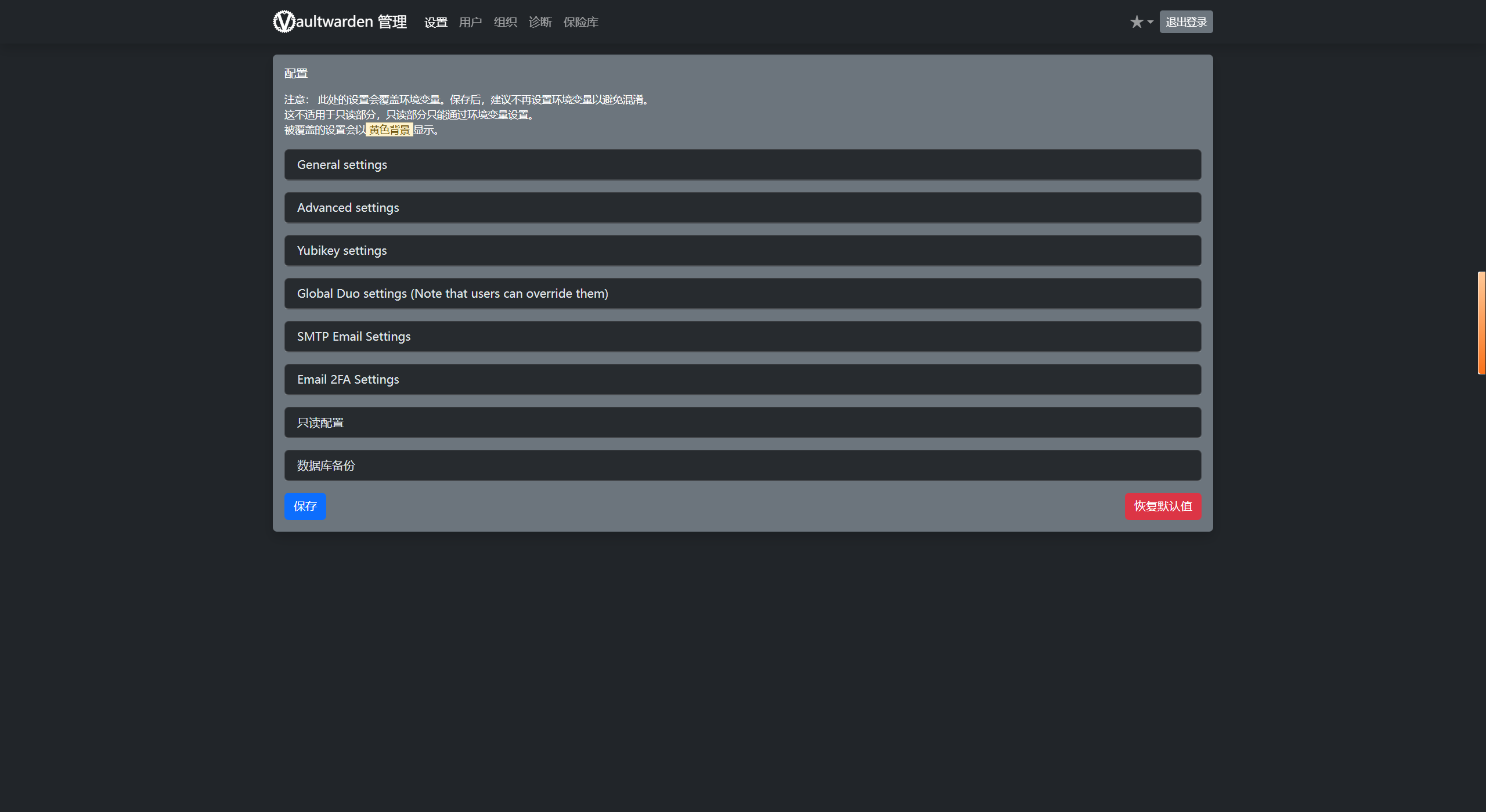Expand the Advanced settings section

pyautogui.click(x=742, y=208)
